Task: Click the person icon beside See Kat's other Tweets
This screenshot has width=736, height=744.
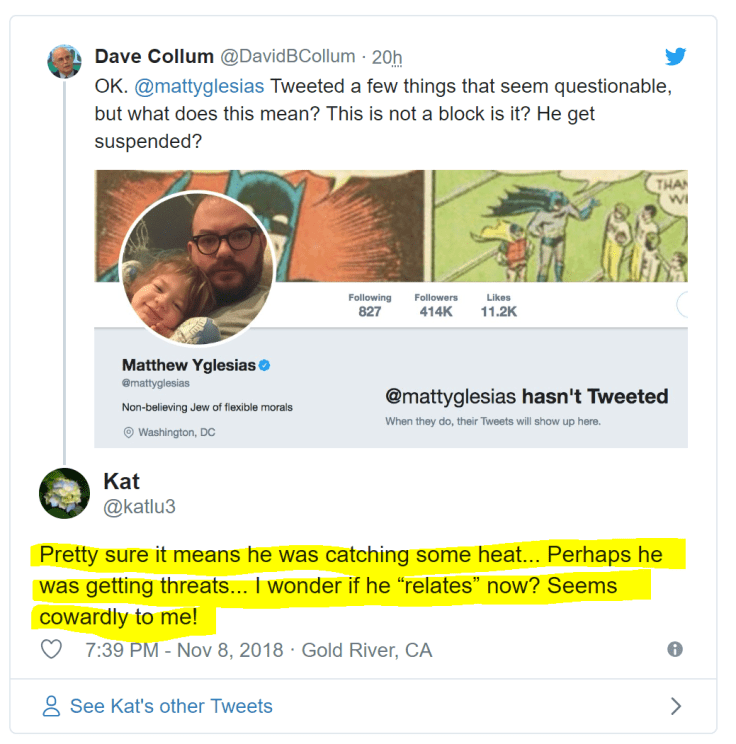Action: pyautogui.click(x=51, y=706)
